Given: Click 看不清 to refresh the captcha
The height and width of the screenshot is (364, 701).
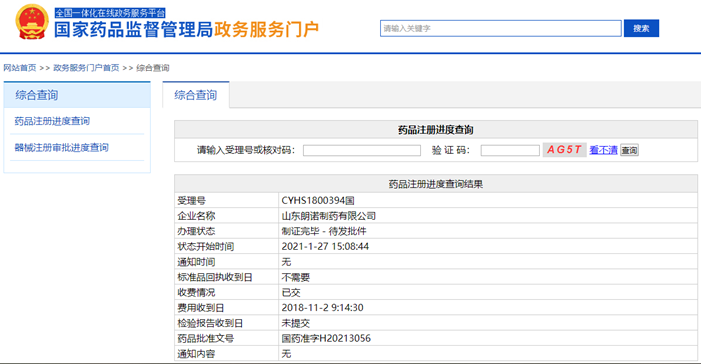Looking at the screenshot, I should coord(603,150).
